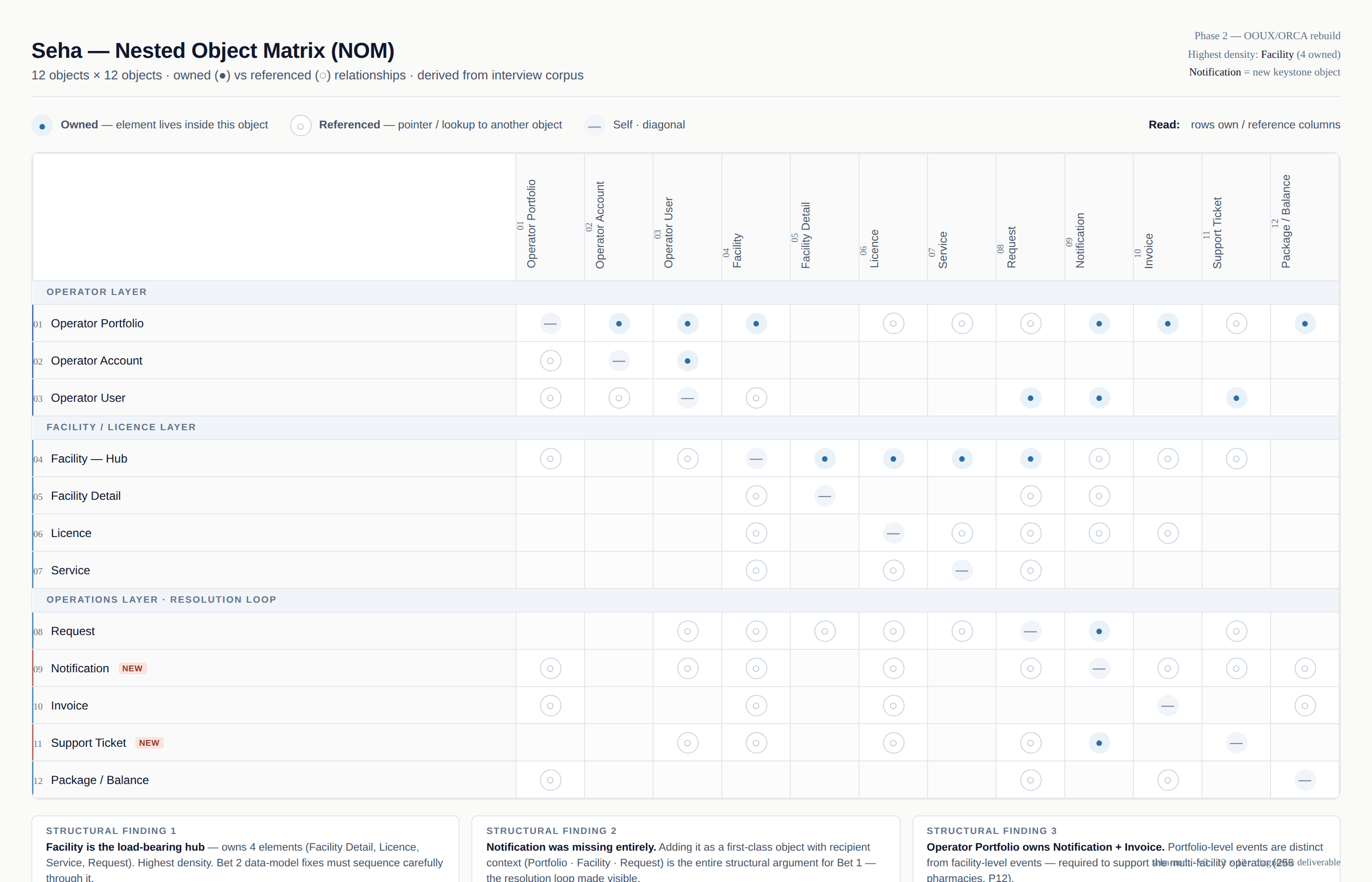
Task: Click the owned dot at Operator Portfolio × Package / Balance
Action: 1304,323
